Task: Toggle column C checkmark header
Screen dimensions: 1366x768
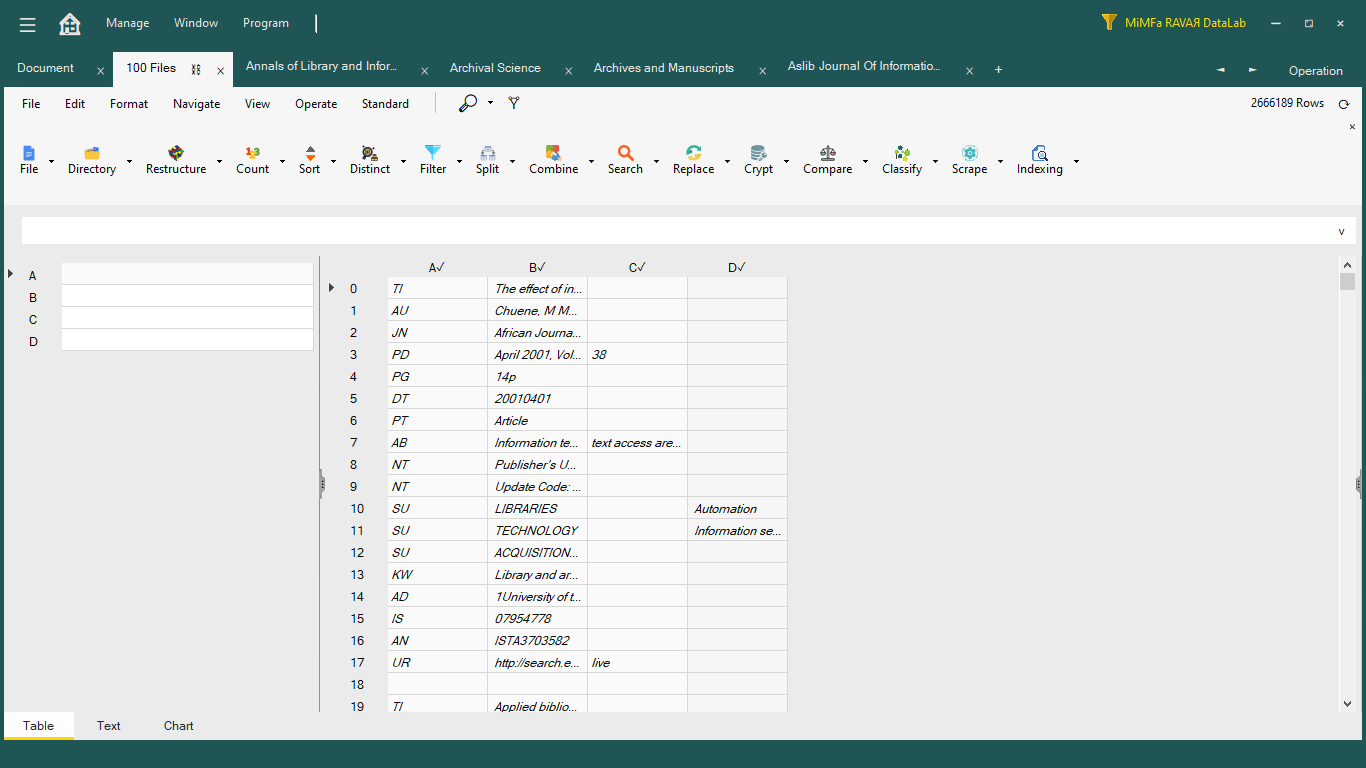Action: (637, 267)
